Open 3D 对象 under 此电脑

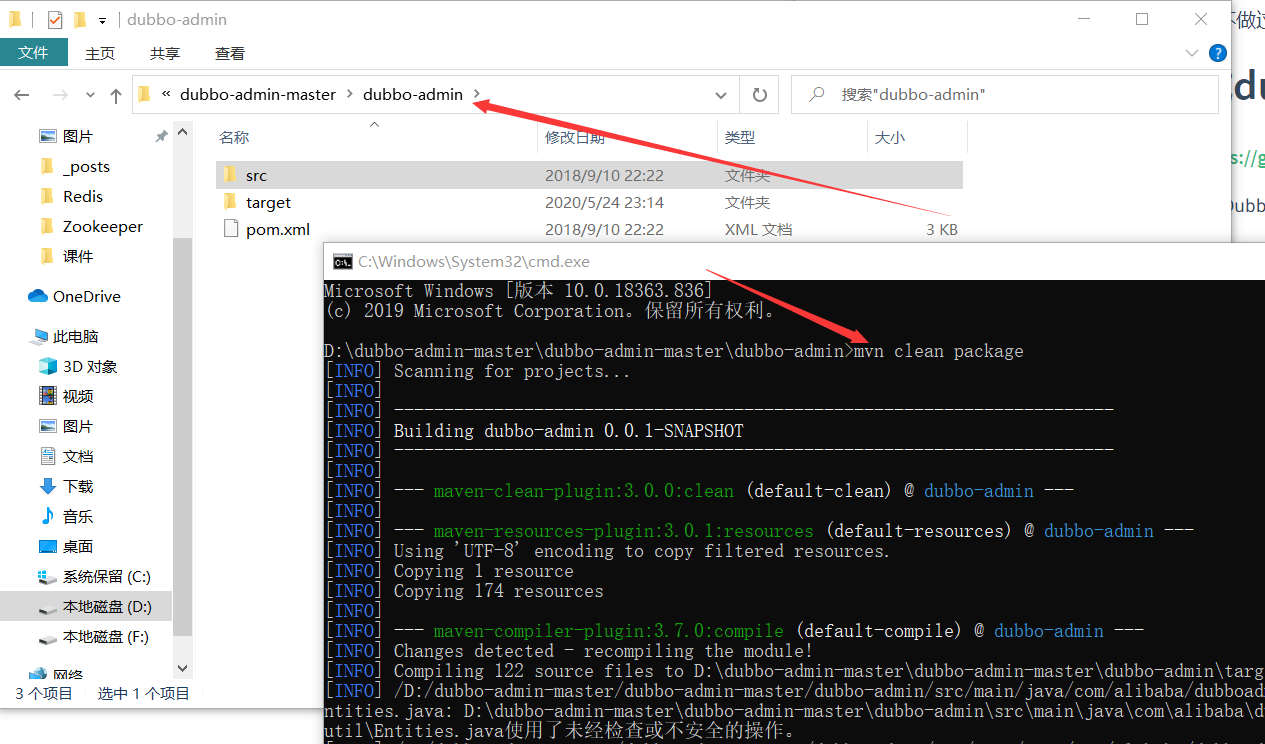click(x=90, y=366)
